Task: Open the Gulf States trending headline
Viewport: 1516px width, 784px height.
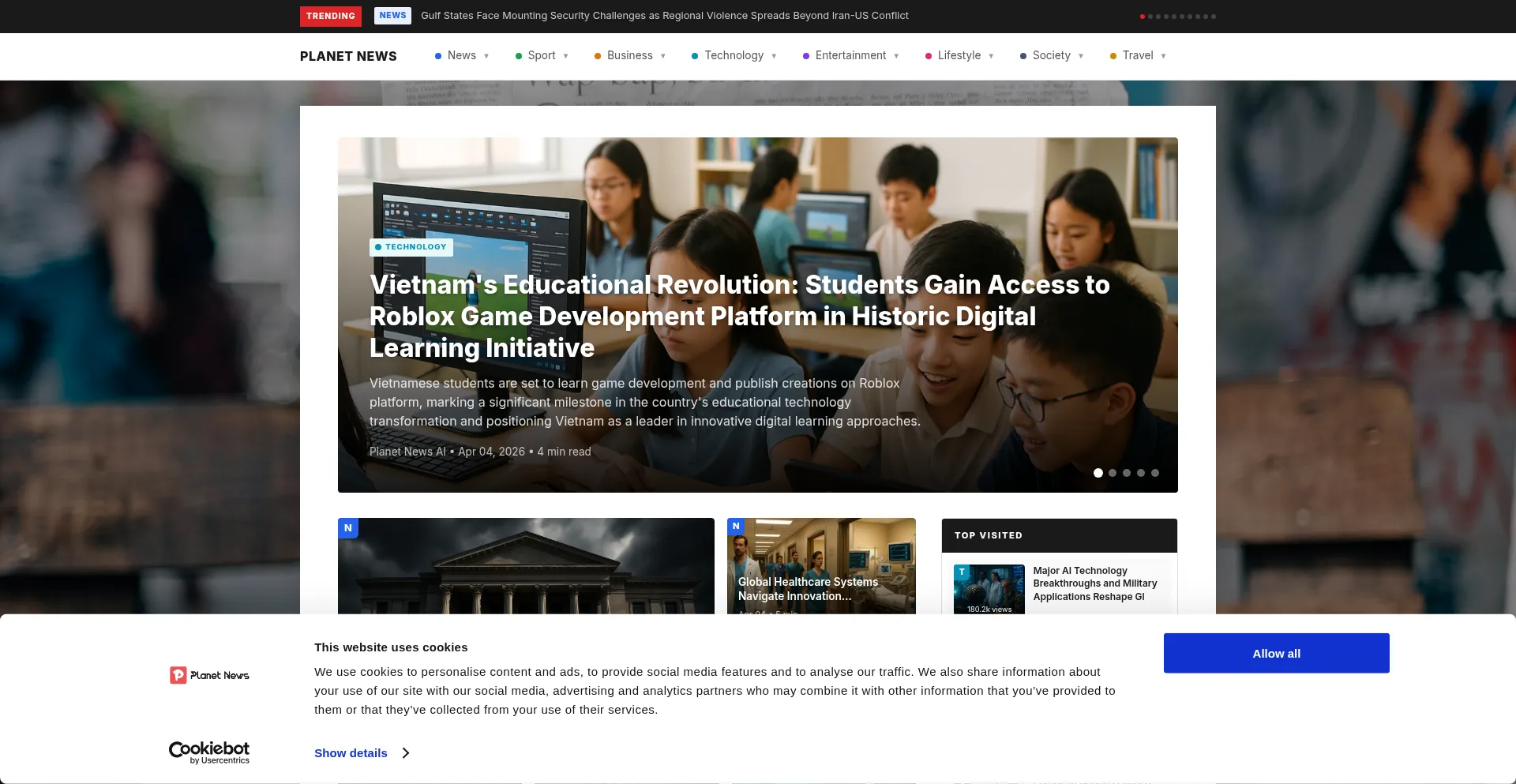Action: click(664, 16)
